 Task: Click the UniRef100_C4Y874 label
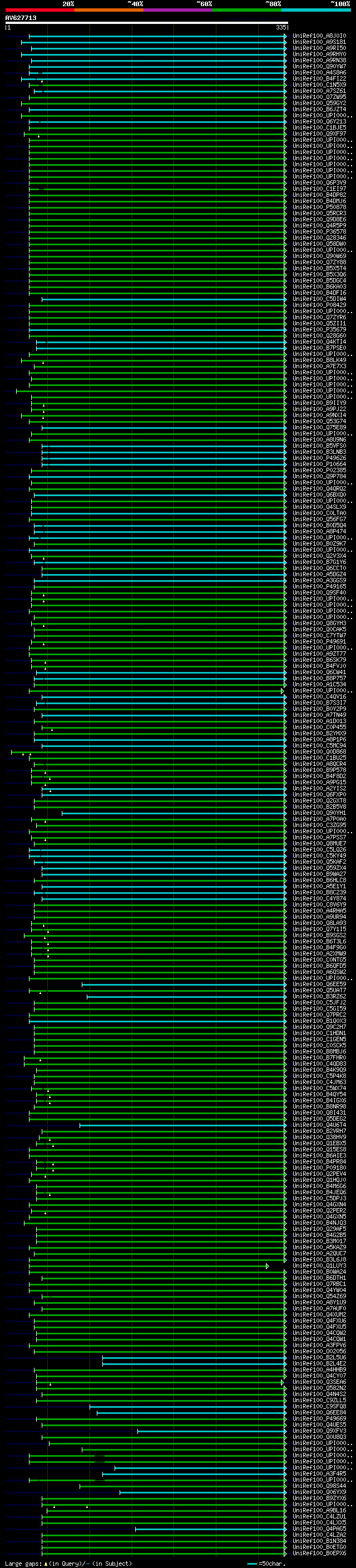[319, 898]
